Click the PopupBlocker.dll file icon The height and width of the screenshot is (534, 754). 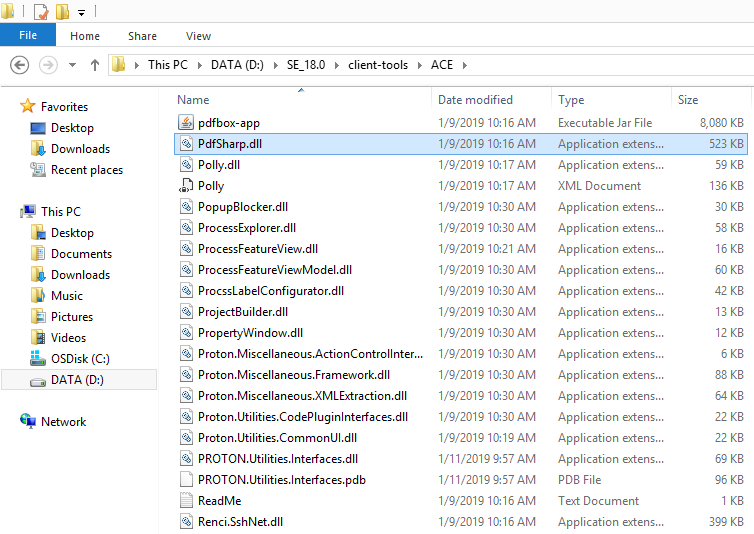186,207
